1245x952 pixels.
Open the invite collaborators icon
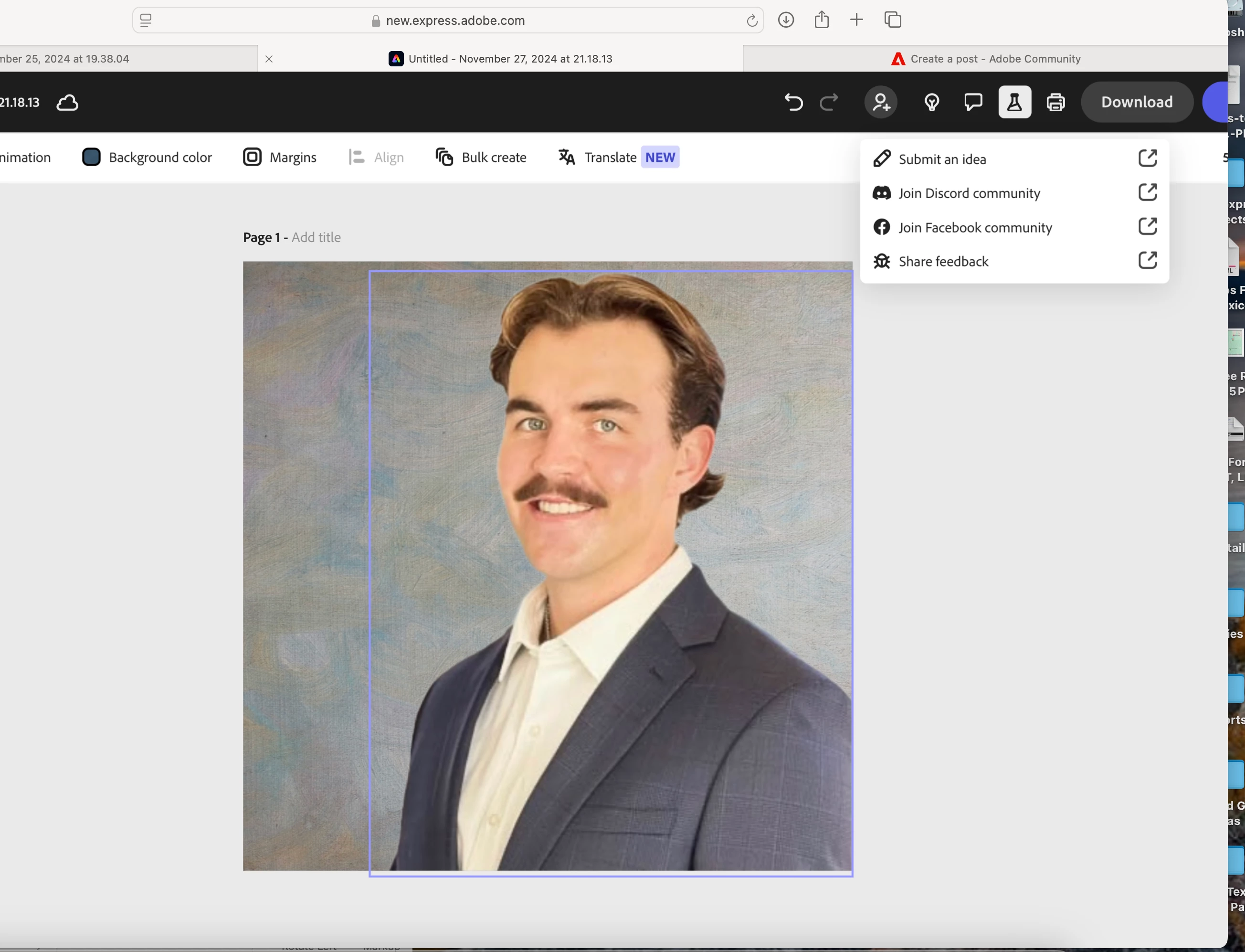point(881,103)
